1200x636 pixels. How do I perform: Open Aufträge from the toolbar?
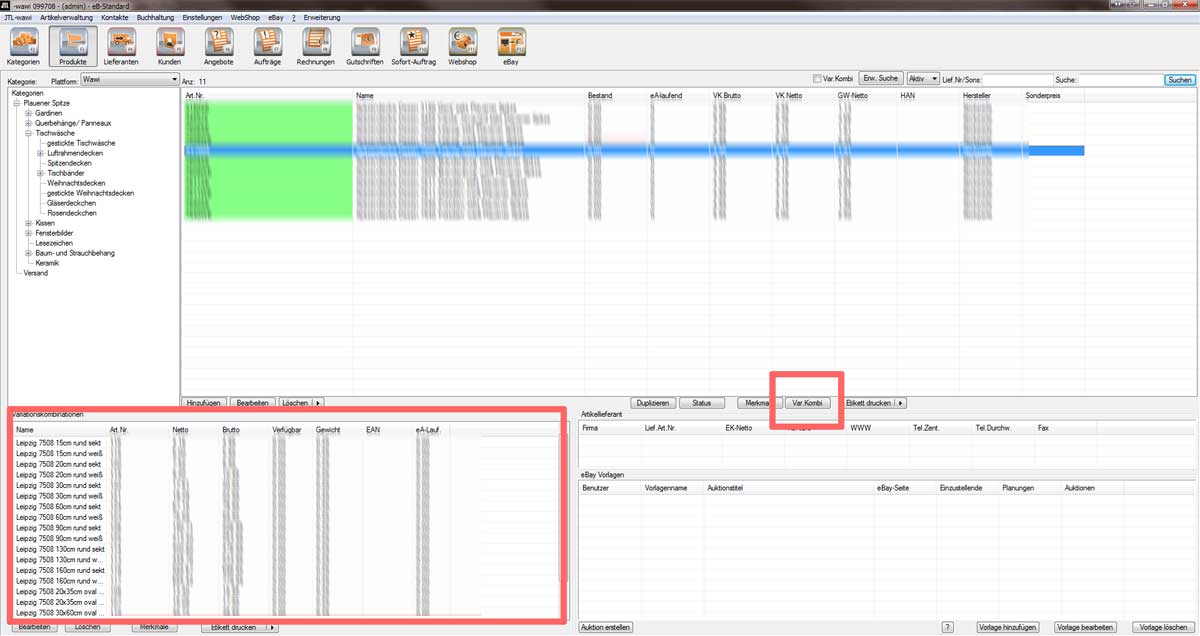coord(268,42)
